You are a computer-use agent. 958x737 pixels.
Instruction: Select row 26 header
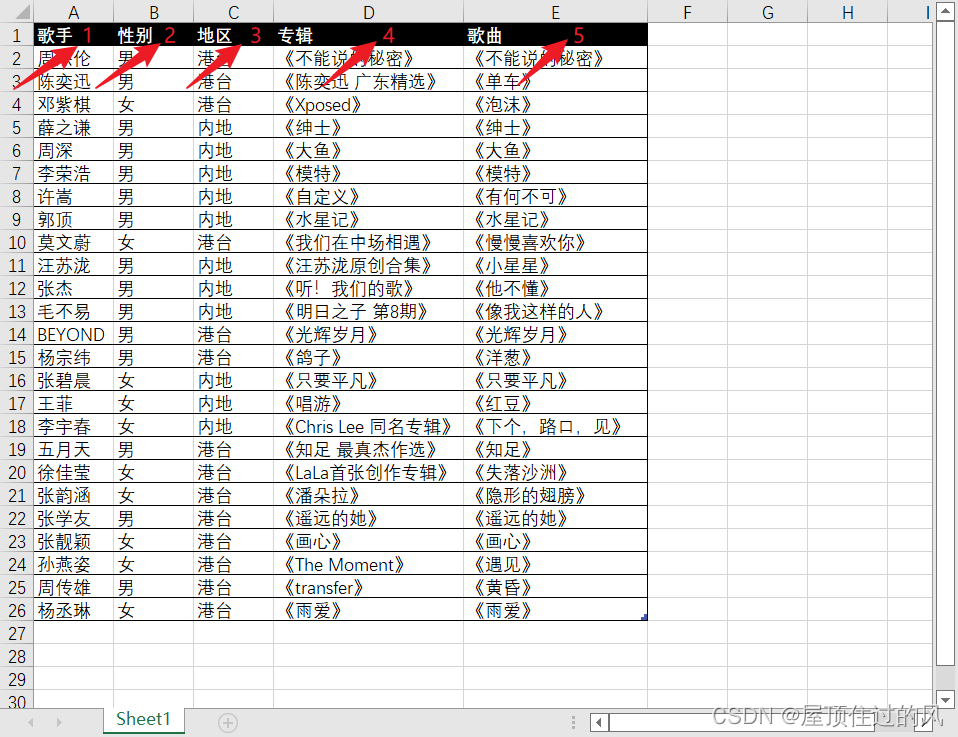[16, 610]
